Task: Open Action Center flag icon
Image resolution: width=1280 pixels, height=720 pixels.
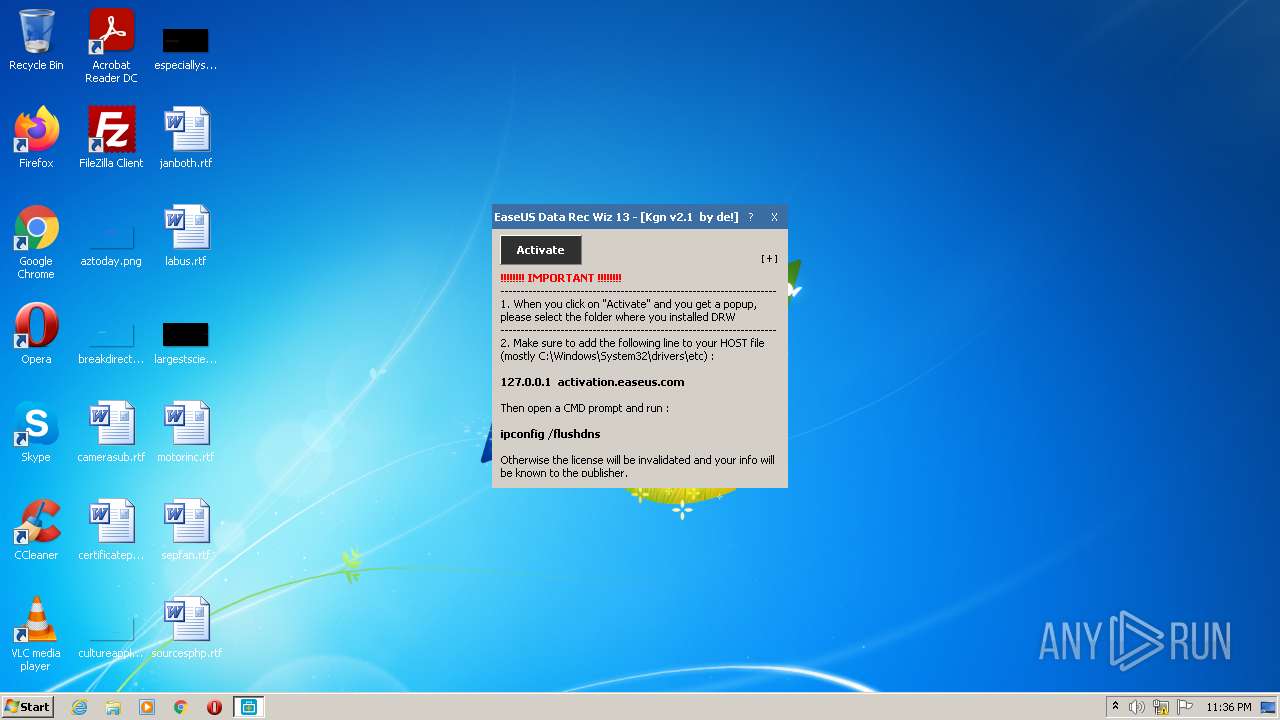Action: (1185, 707)
